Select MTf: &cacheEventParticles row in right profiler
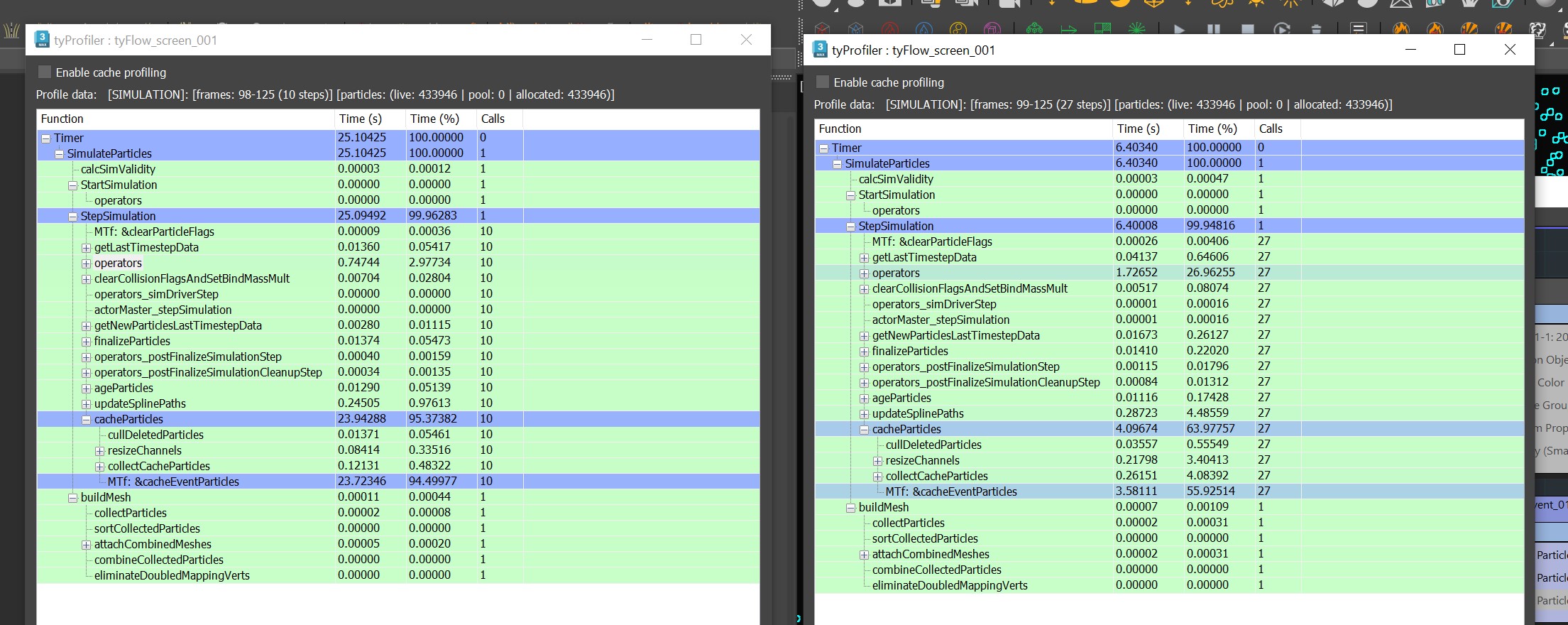The image size is (1568, 625). [950, 491]
